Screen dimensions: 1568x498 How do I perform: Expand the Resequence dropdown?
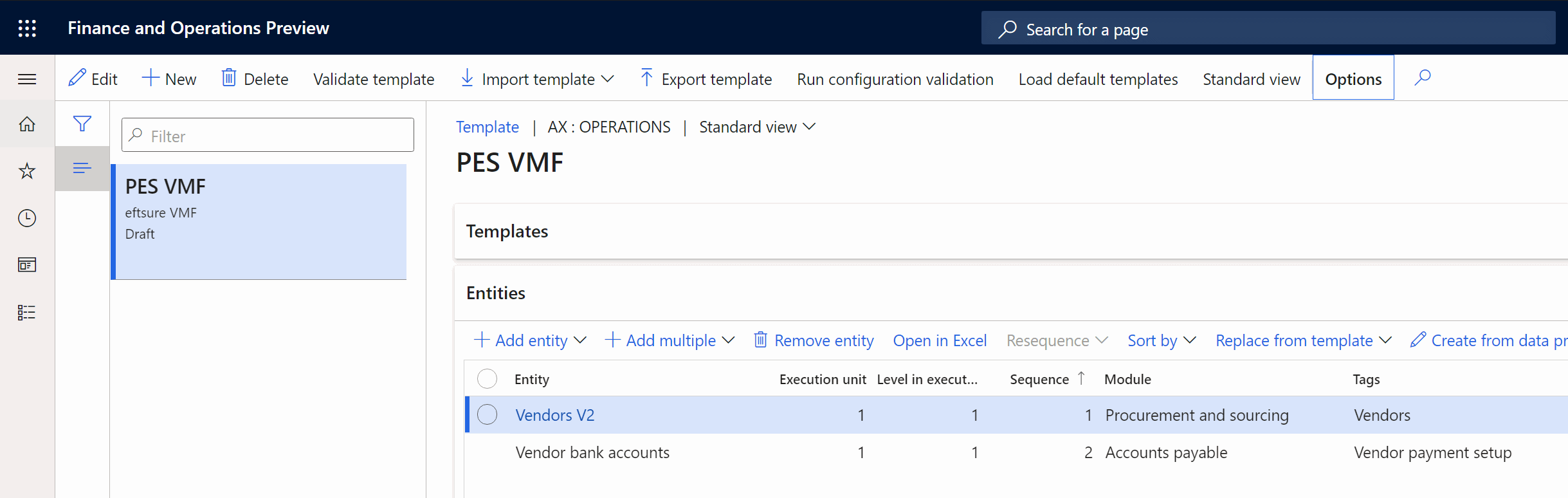(x=1057, y=340)
